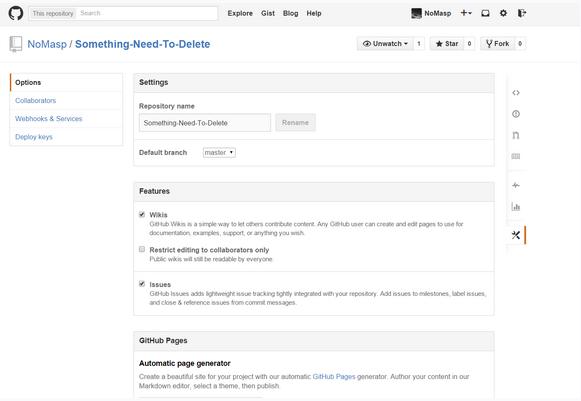Open the Graphs bar chart icon

[516, 206]
